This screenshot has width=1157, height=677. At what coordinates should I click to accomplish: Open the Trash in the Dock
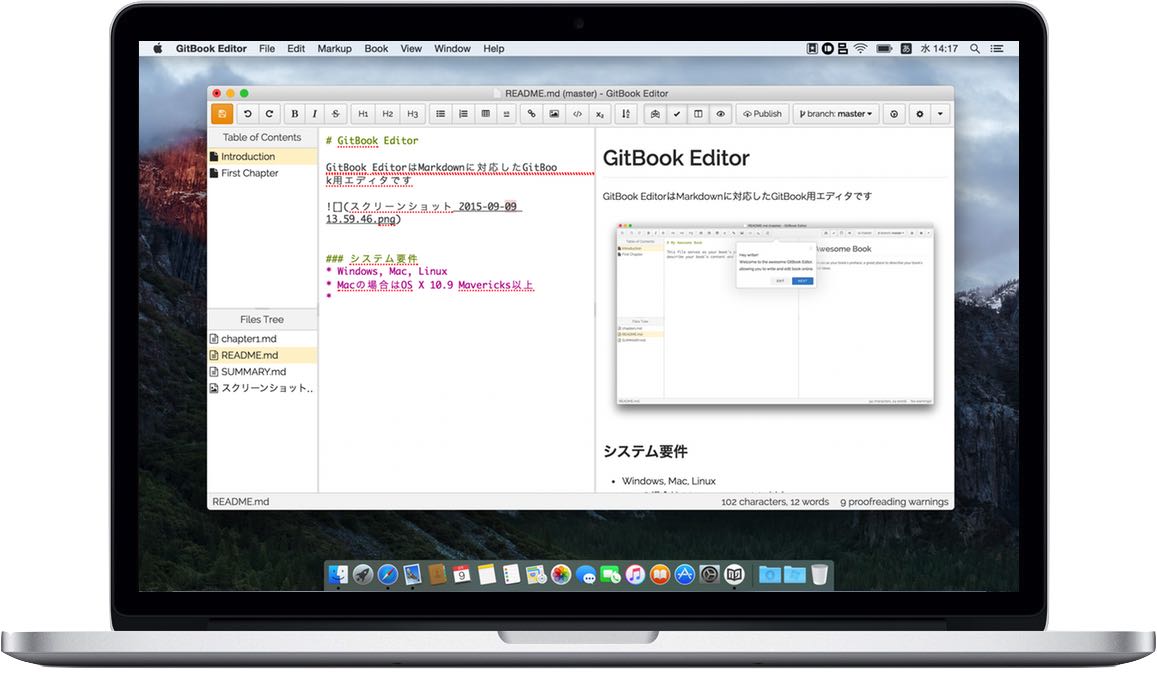point(819,574)
